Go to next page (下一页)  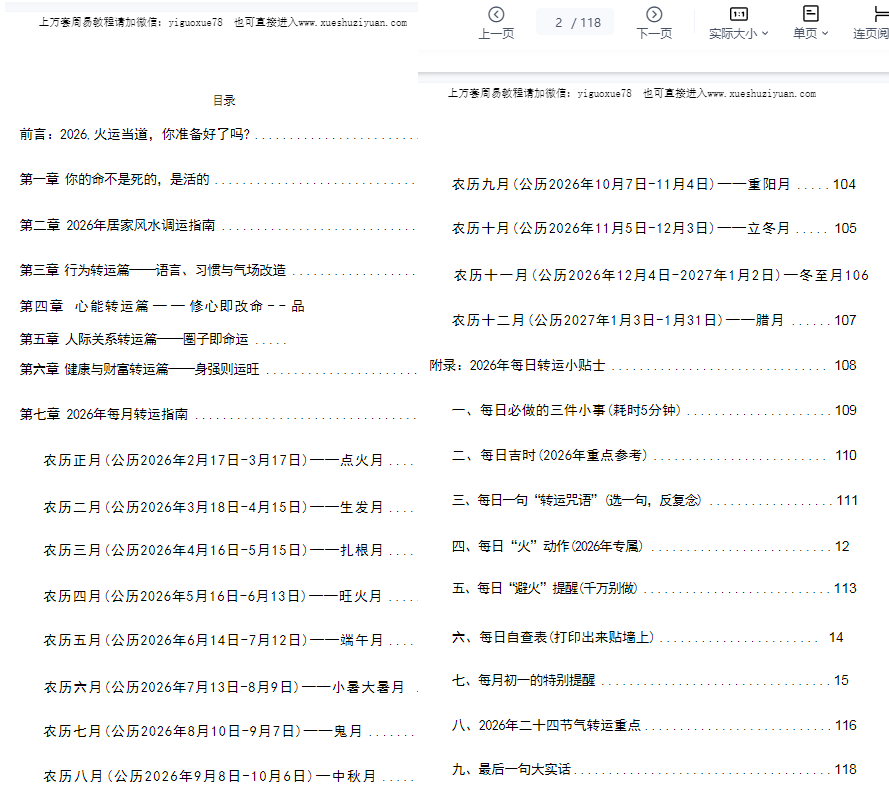tap(654, 23)
